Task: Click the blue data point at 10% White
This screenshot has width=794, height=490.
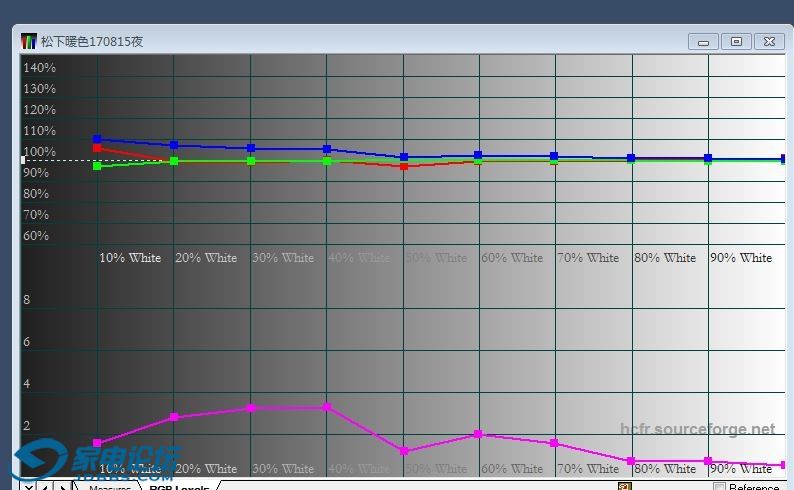Action: point(97,139)
